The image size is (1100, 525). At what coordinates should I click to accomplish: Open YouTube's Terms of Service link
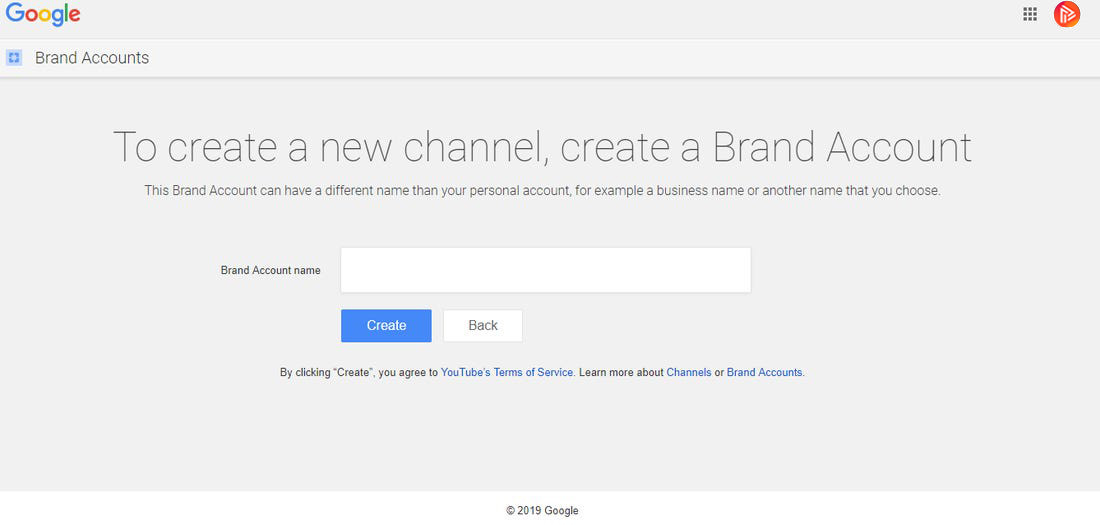coord(507,373)
